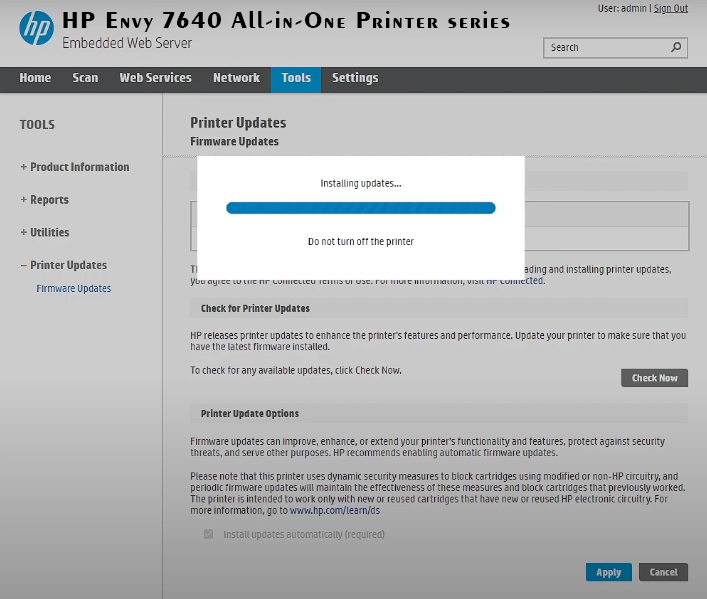Expand the Product Information section
707x599 pixels.
75,167
